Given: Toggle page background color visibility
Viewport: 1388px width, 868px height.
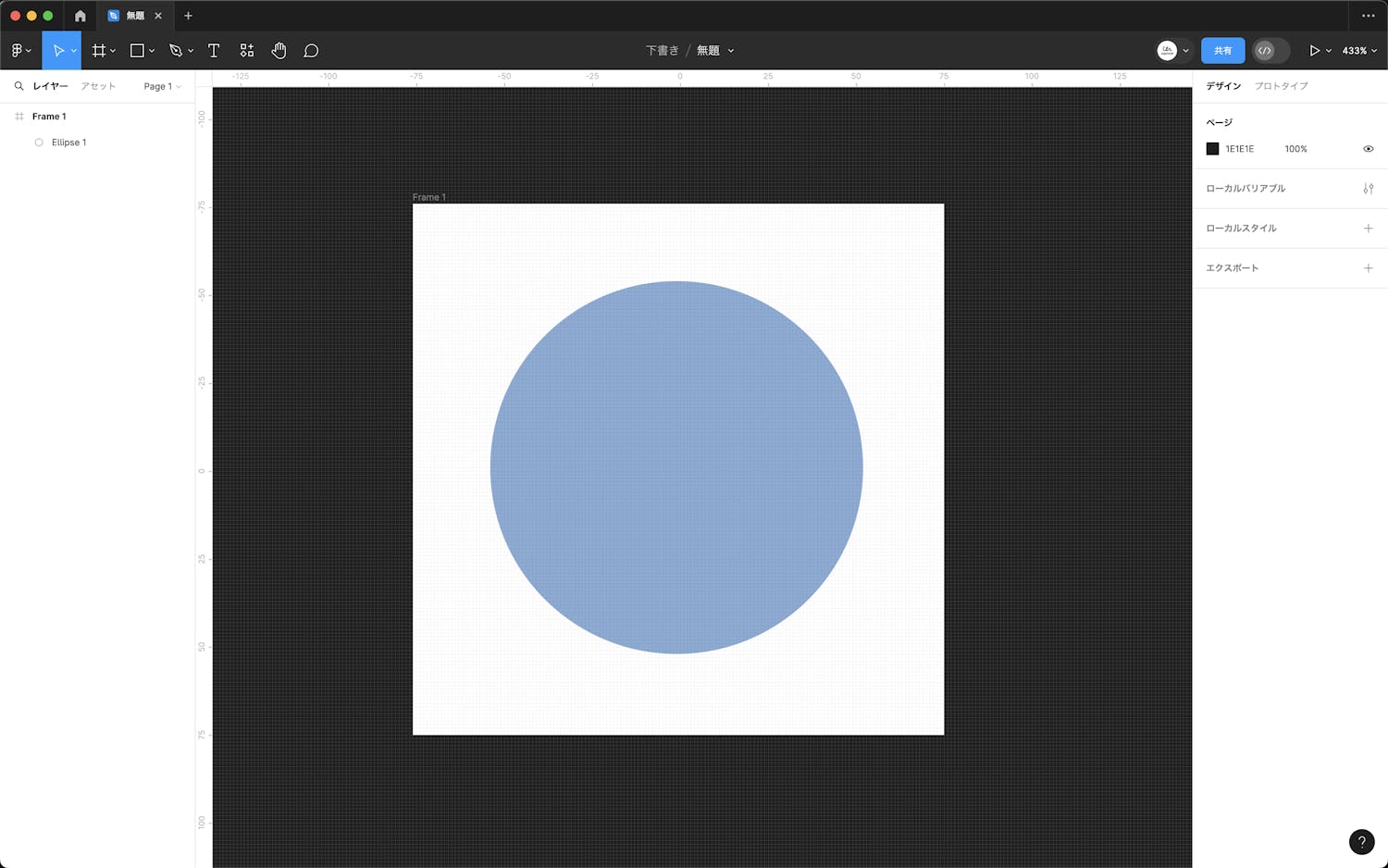Looking at the screenshot, I should (1368, 149).
